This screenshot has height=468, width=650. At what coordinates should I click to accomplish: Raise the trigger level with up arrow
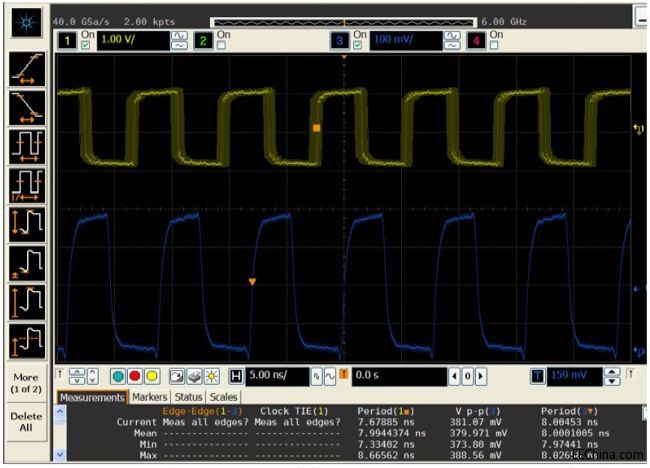(612, 372)
